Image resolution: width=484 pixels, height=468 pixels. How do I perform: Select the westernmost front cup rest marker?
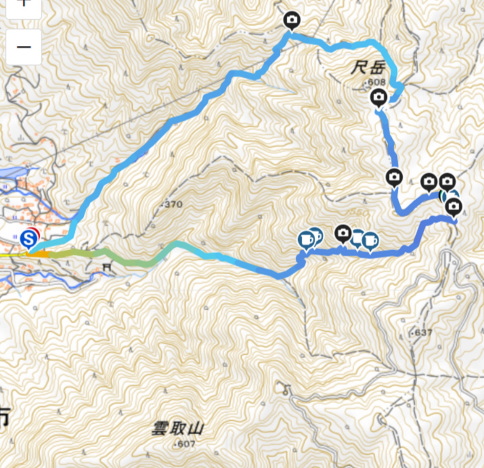pos(306,241)
